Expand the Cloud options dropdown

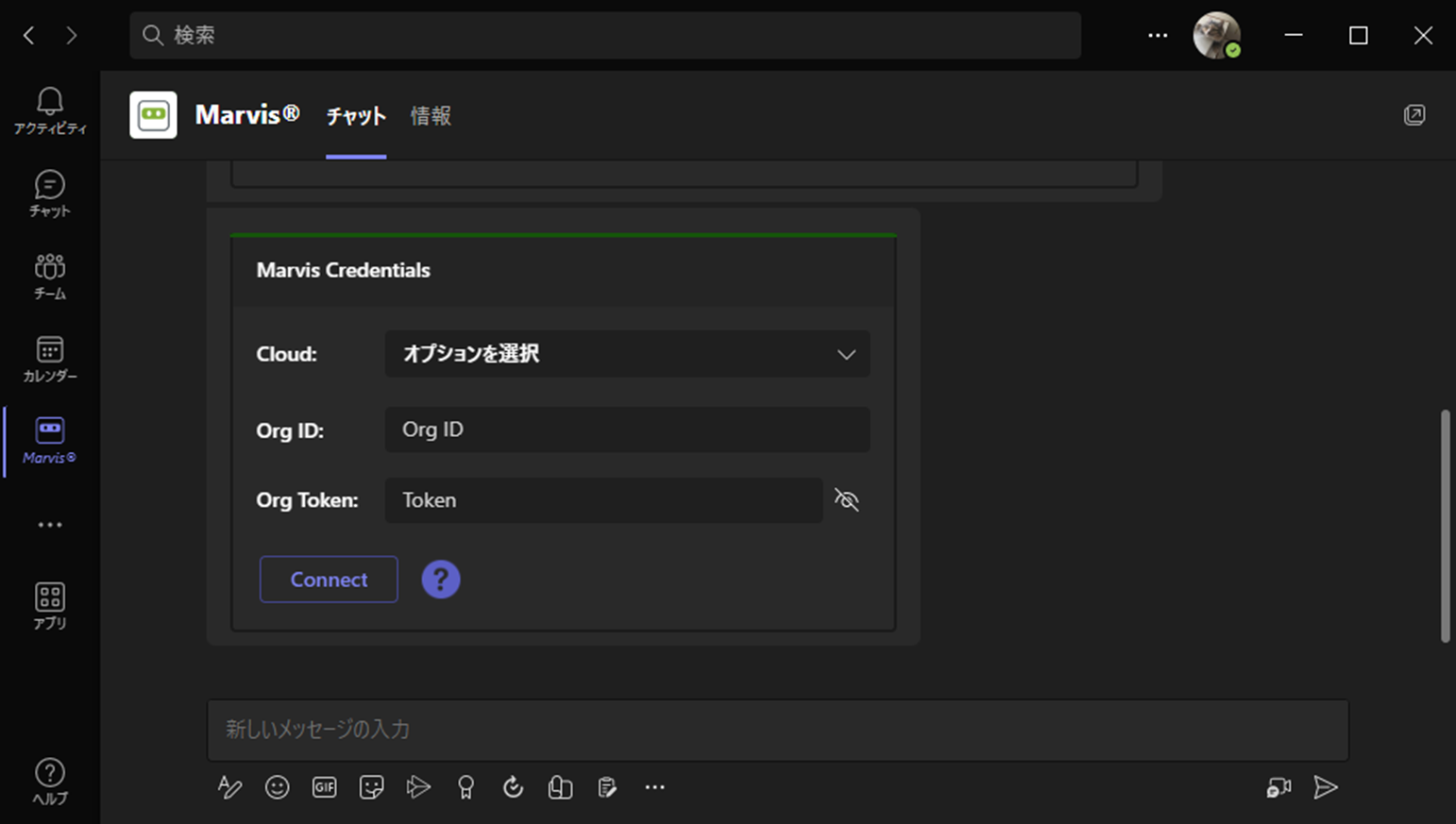[627, 354]
